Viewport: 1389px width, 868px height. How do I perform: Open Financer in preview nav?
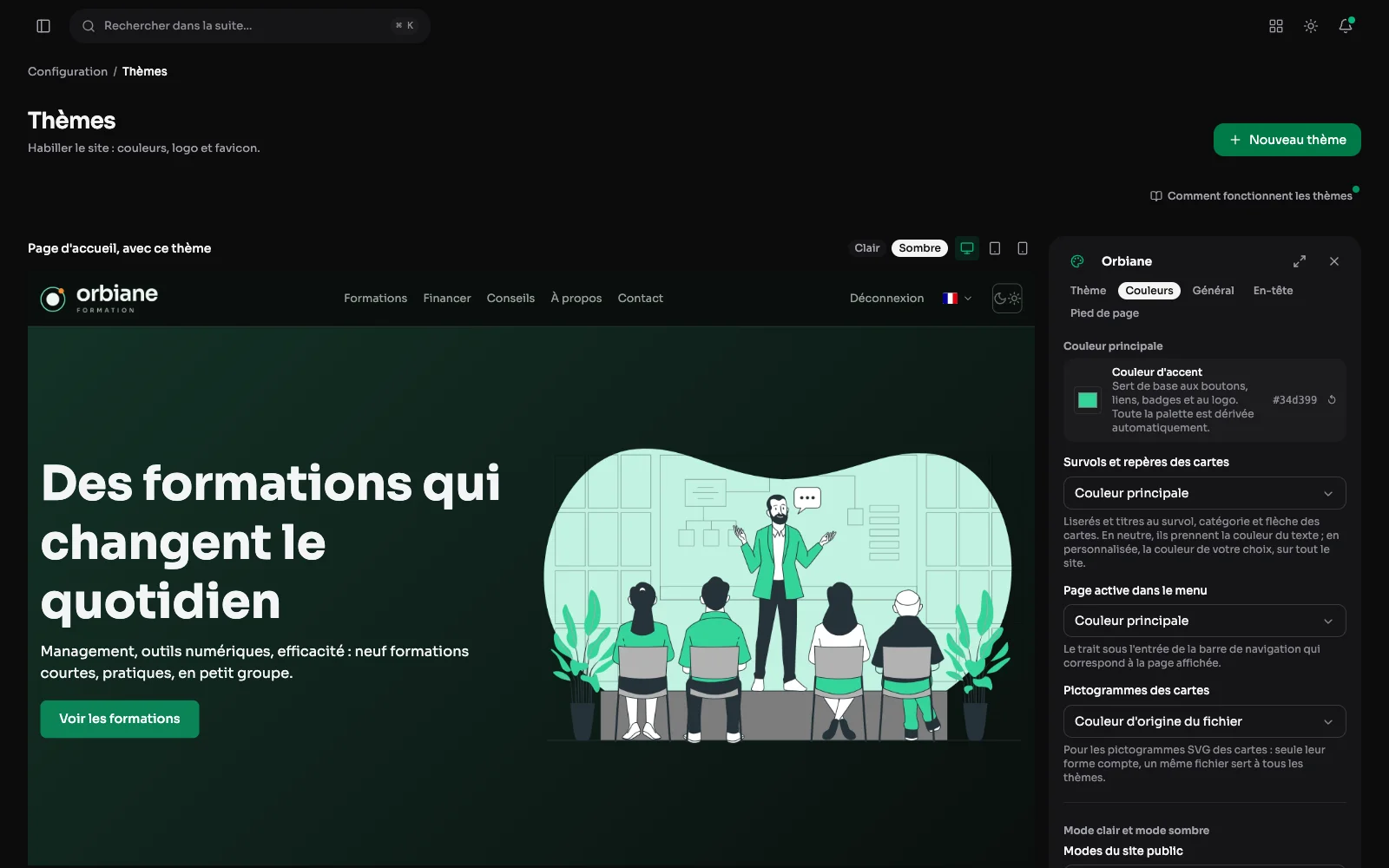point(447,299)
